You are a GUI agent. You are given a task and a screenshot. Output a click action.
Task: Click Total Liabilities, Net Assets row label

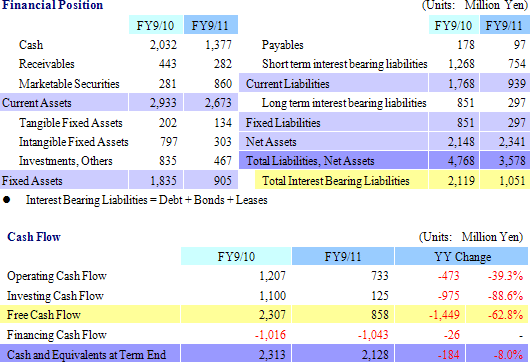click(334, 161)
